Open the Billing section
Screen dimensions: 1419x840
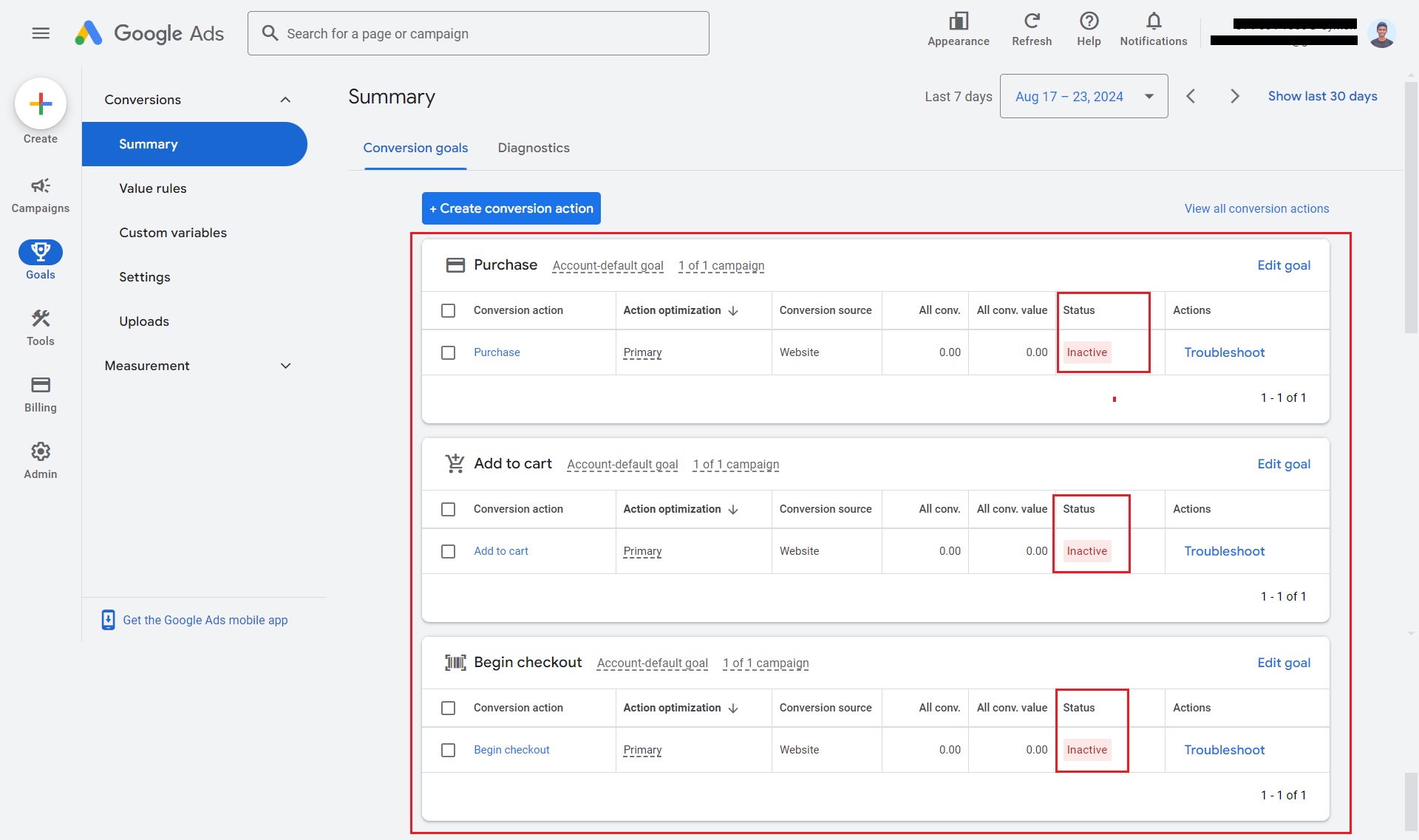click(x=41, y=395)
